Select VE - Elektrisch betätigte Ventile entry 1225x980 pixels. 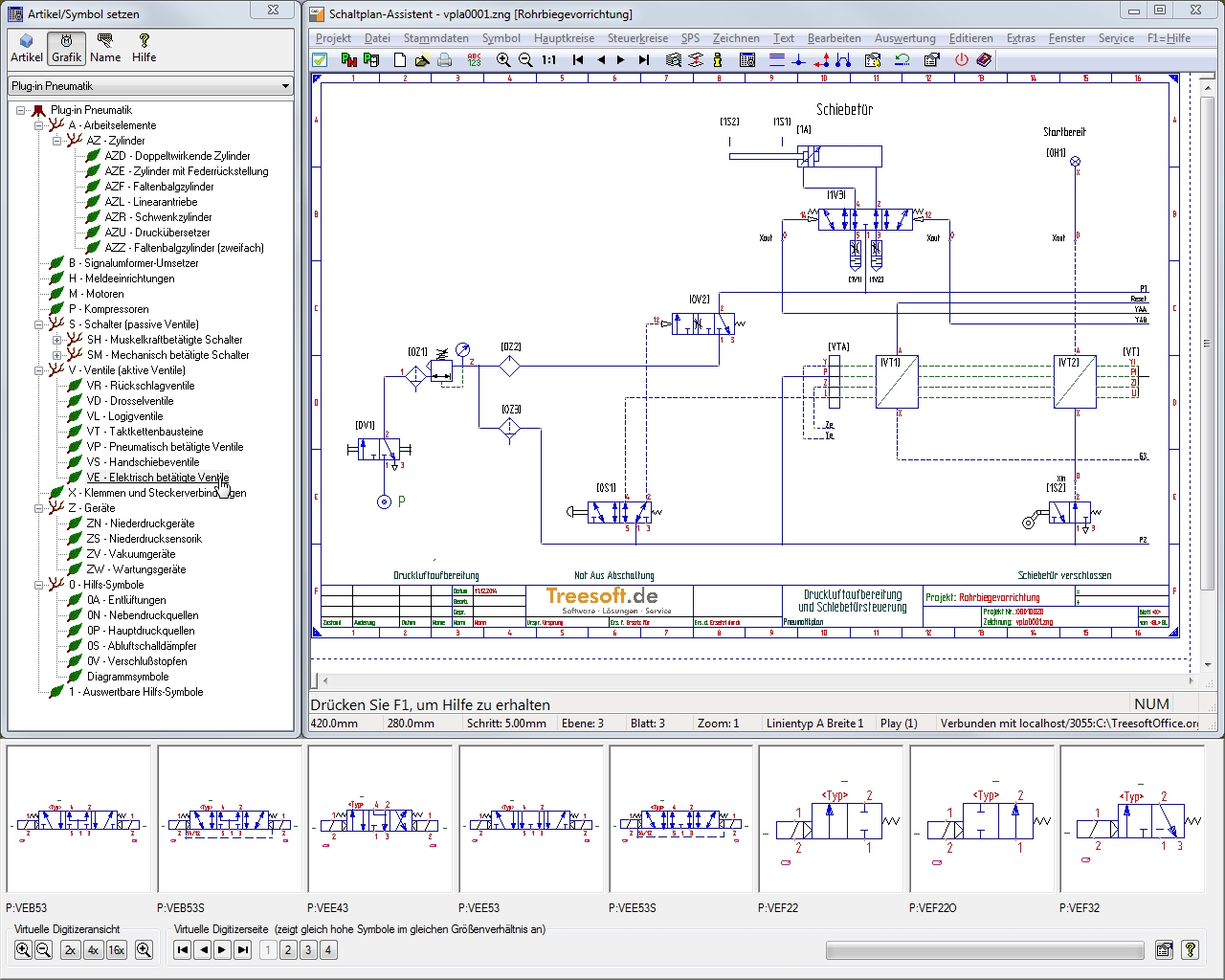pos(157,477)
